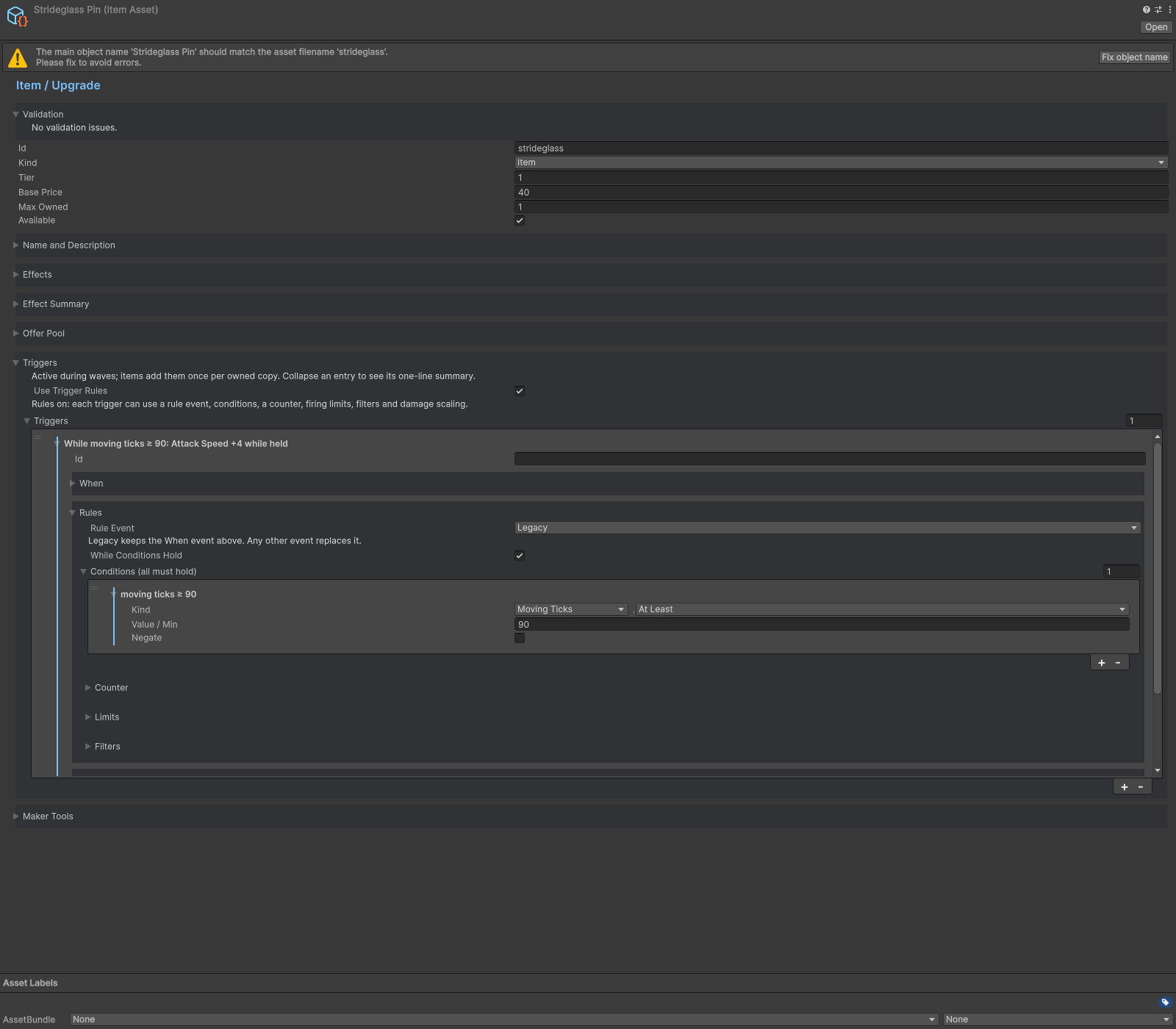Expand the Limits foldout
This screenshot has width=1176, height=1029.
[87, 717]
